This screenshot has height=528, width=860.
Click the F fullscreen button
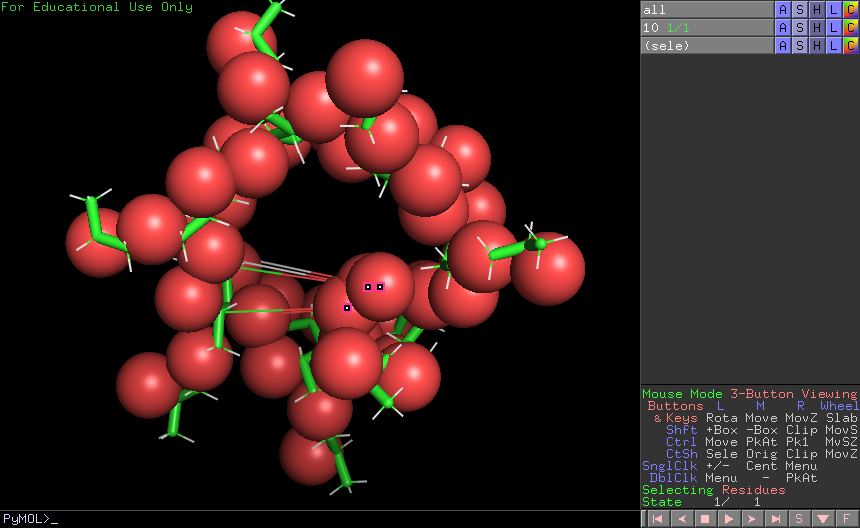[x=846, y=519]
